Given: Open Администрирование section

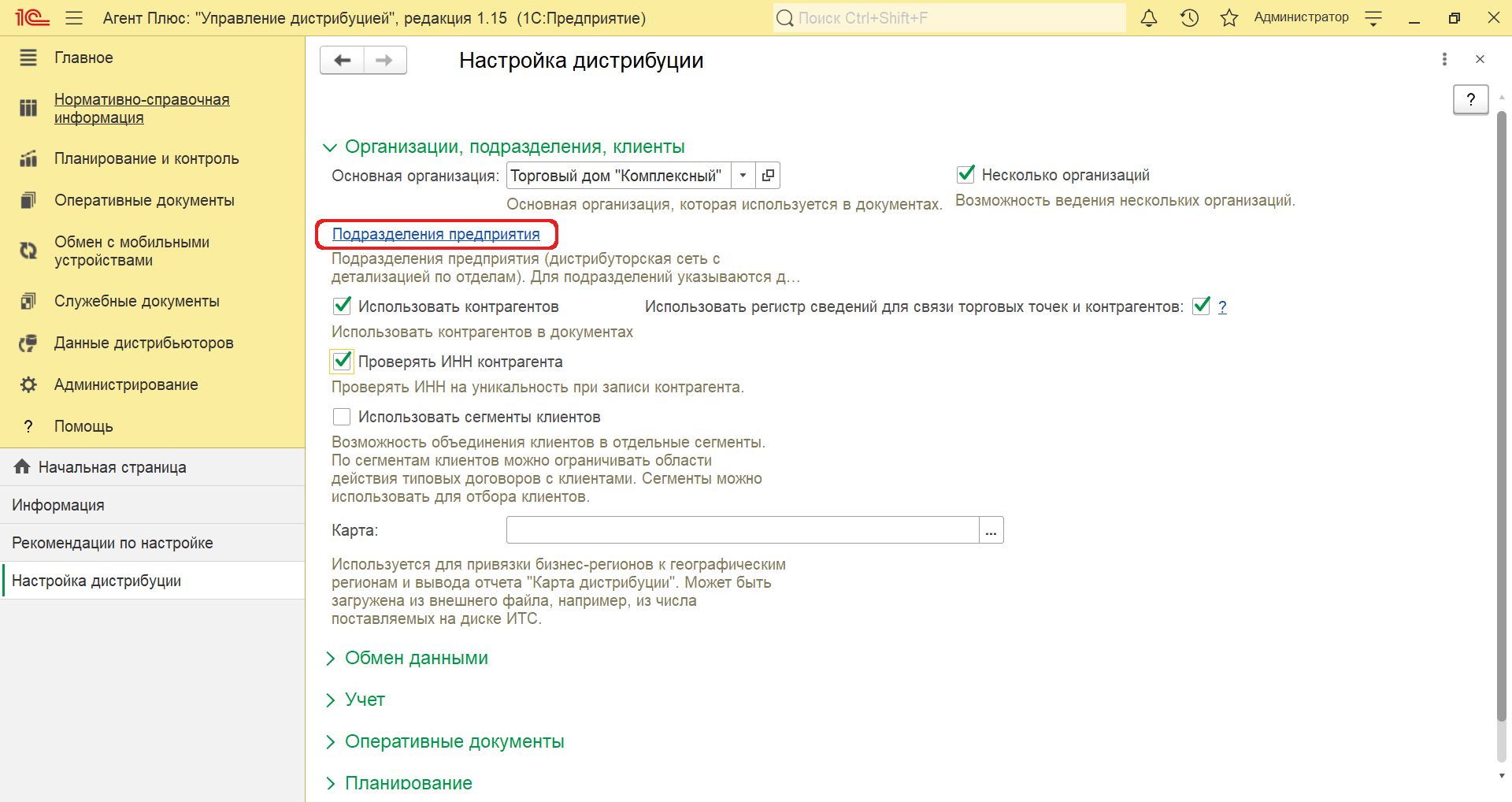Looking at the screenshot, I should pyautogui.click(x=126, y=384).
